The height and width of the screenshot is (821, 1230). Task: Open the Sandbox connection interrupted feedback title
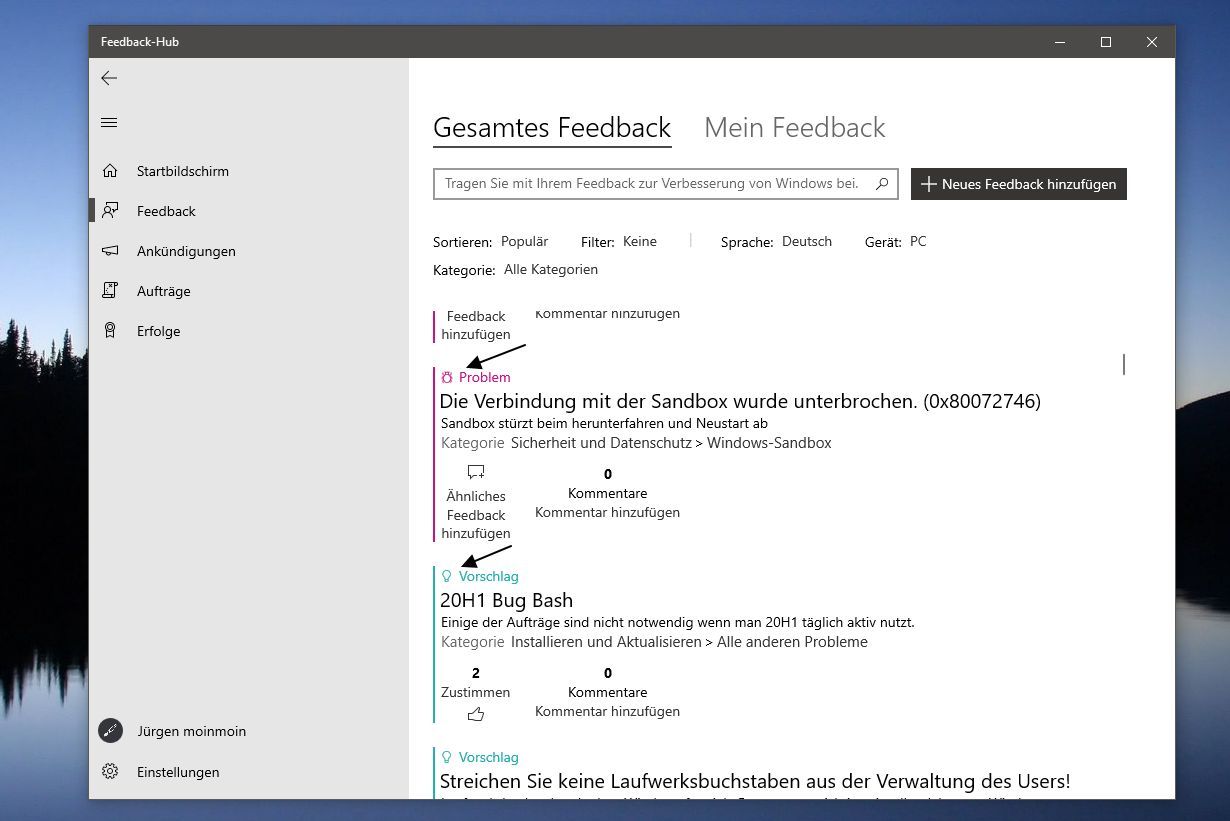[x=740, y=401]
